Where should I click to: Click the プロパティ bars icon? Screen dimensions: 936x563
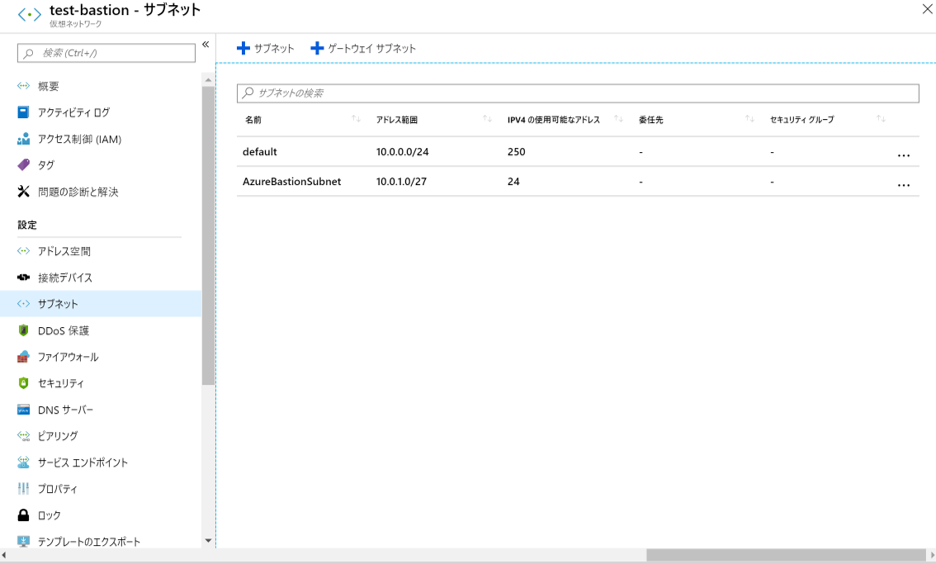23,488
